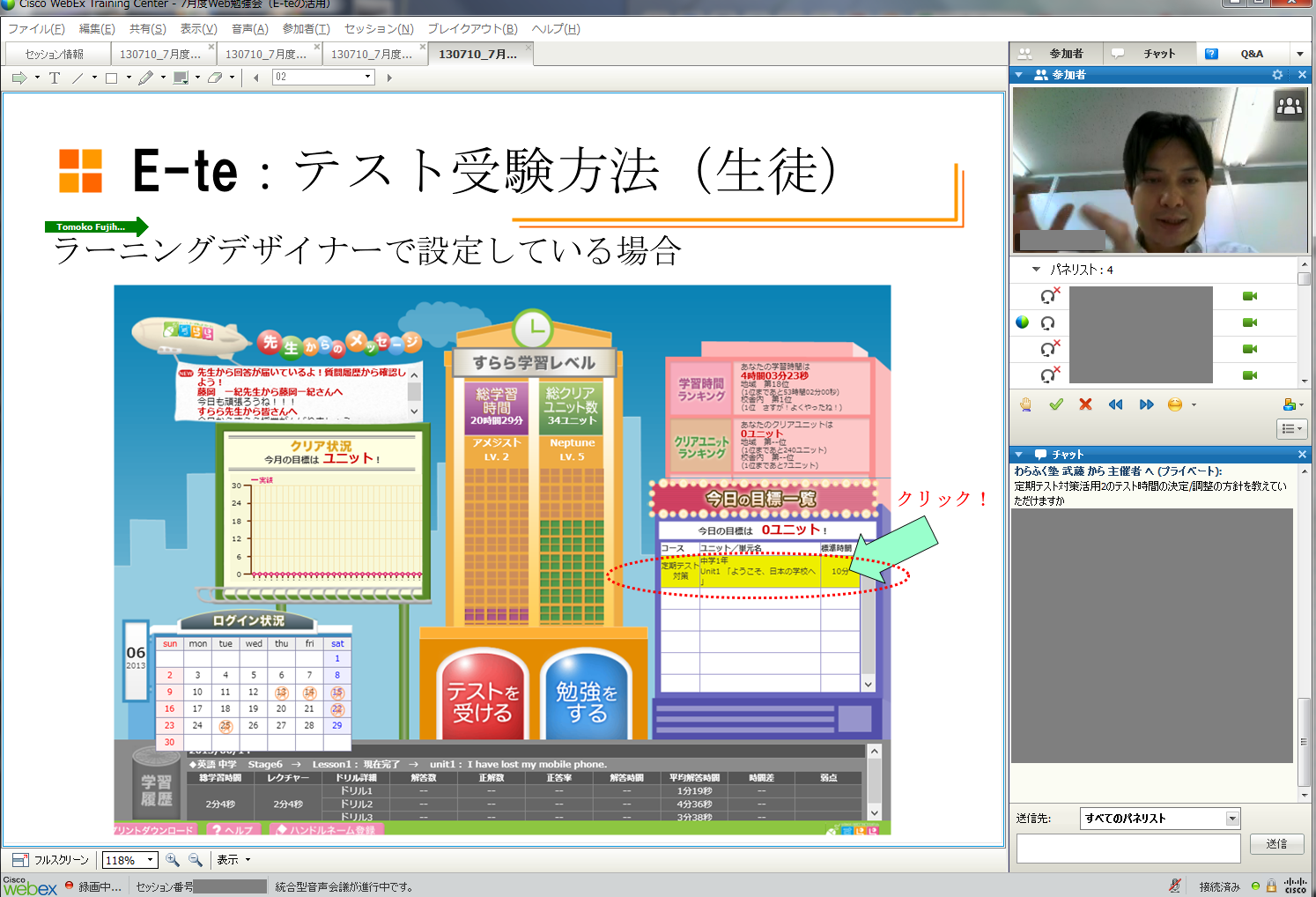
Task: Click the Go Slower double-arrow icon
Action: [x=1115, y=404]
